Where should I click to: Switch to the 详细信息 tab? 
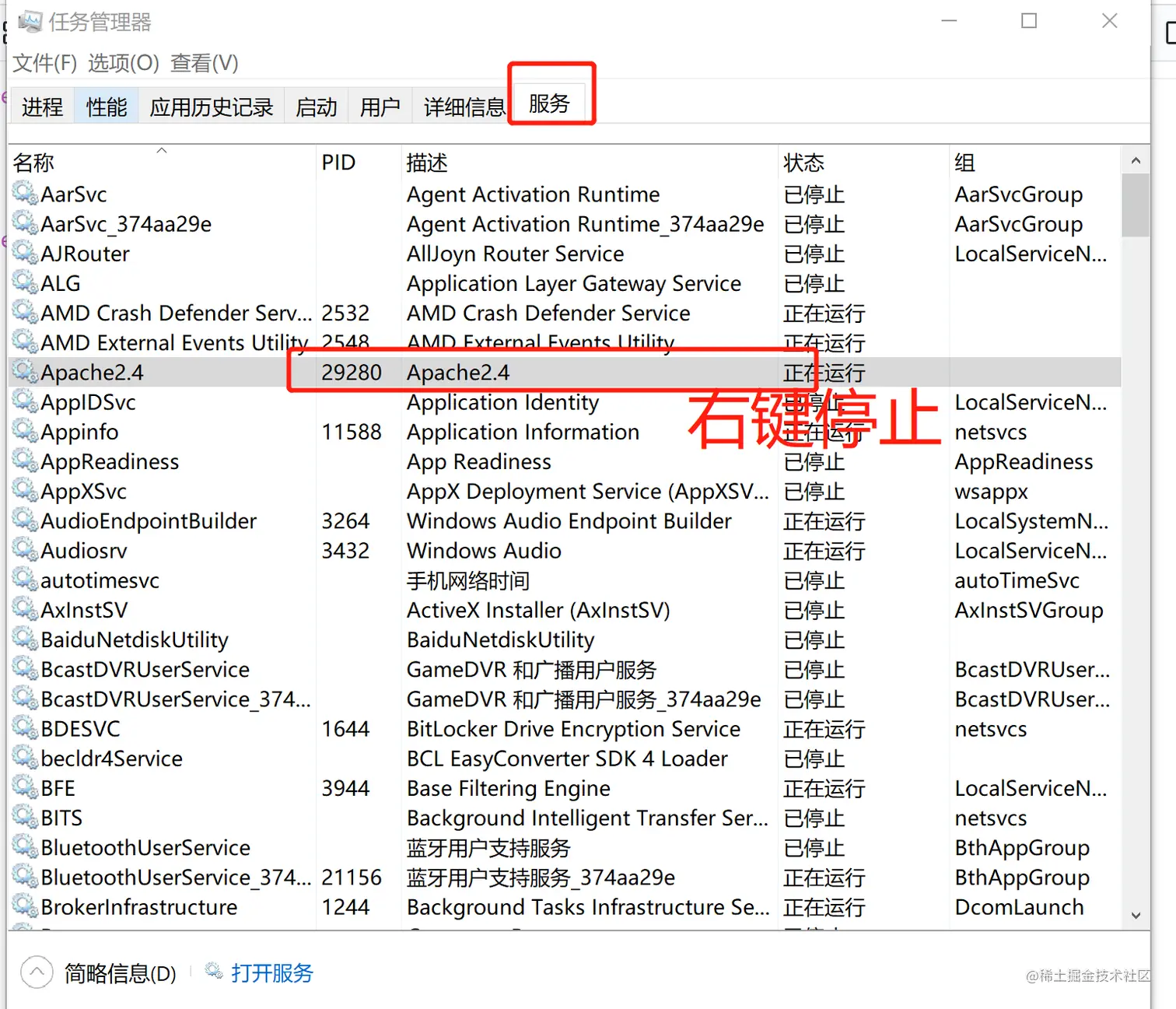tap(464, 107)
